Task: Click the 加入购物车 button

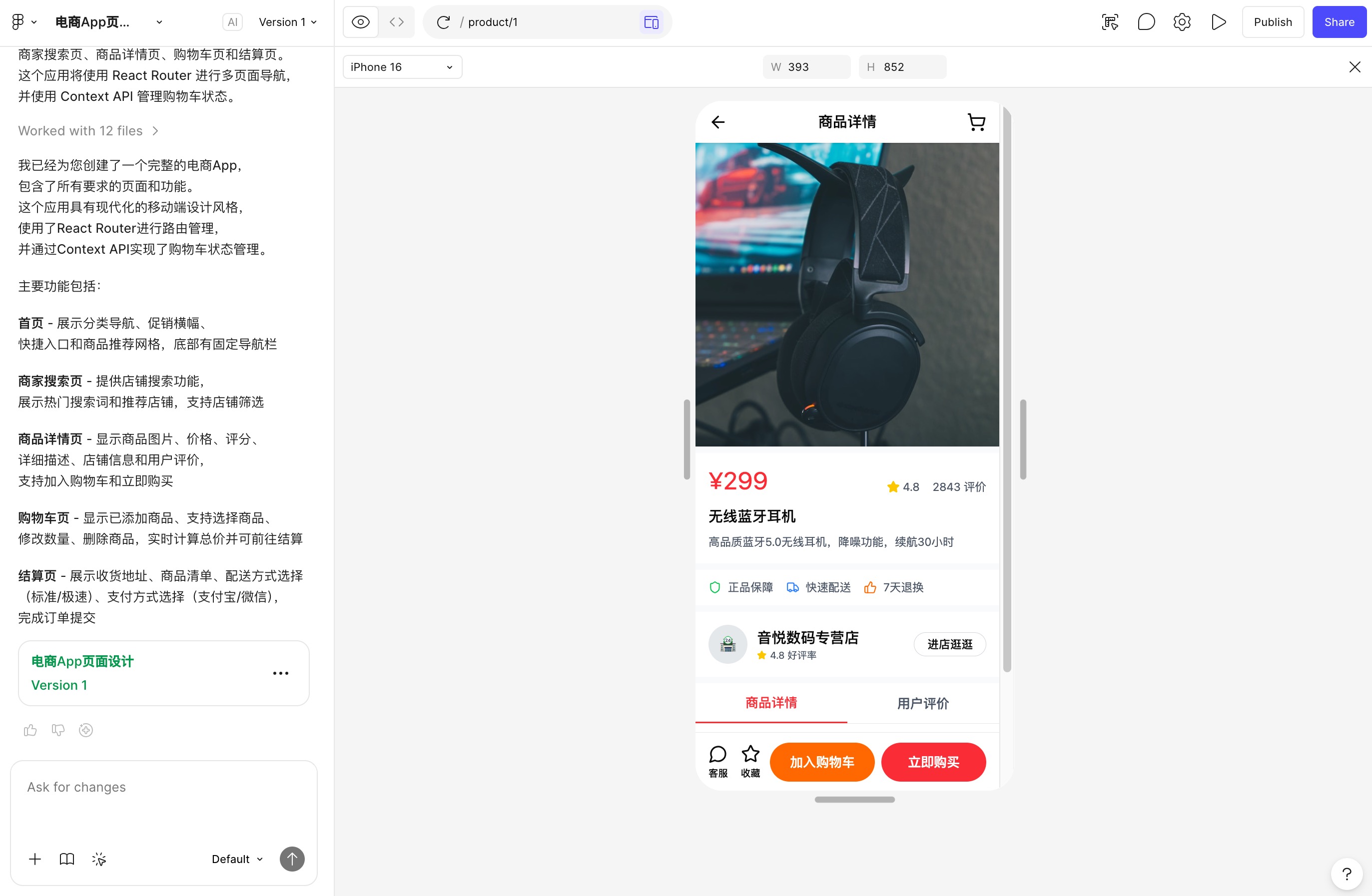Action: click(822, 762)
